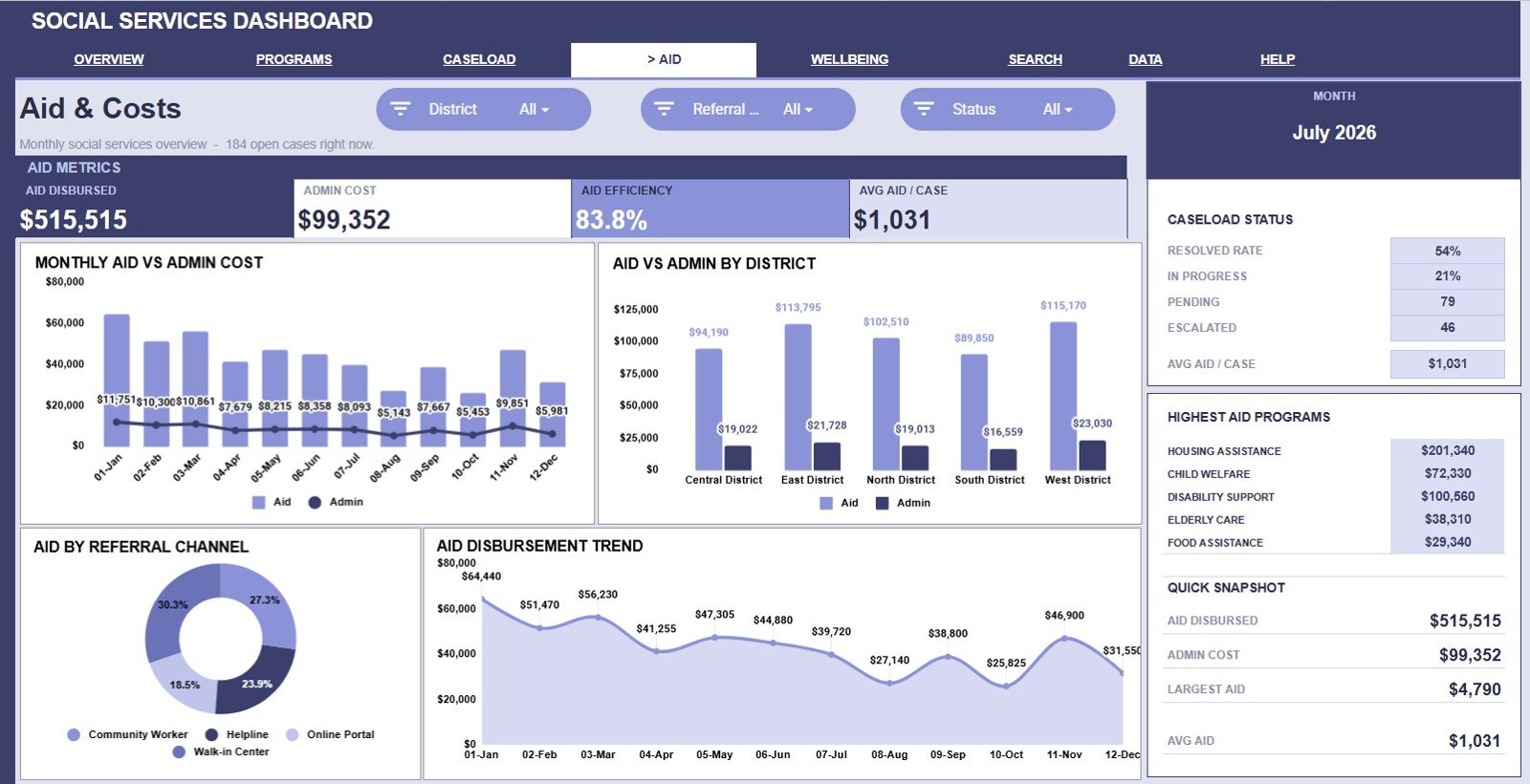Open the Wellbeing tab
The image size is (1530, 784).
(x=849, y=59)
